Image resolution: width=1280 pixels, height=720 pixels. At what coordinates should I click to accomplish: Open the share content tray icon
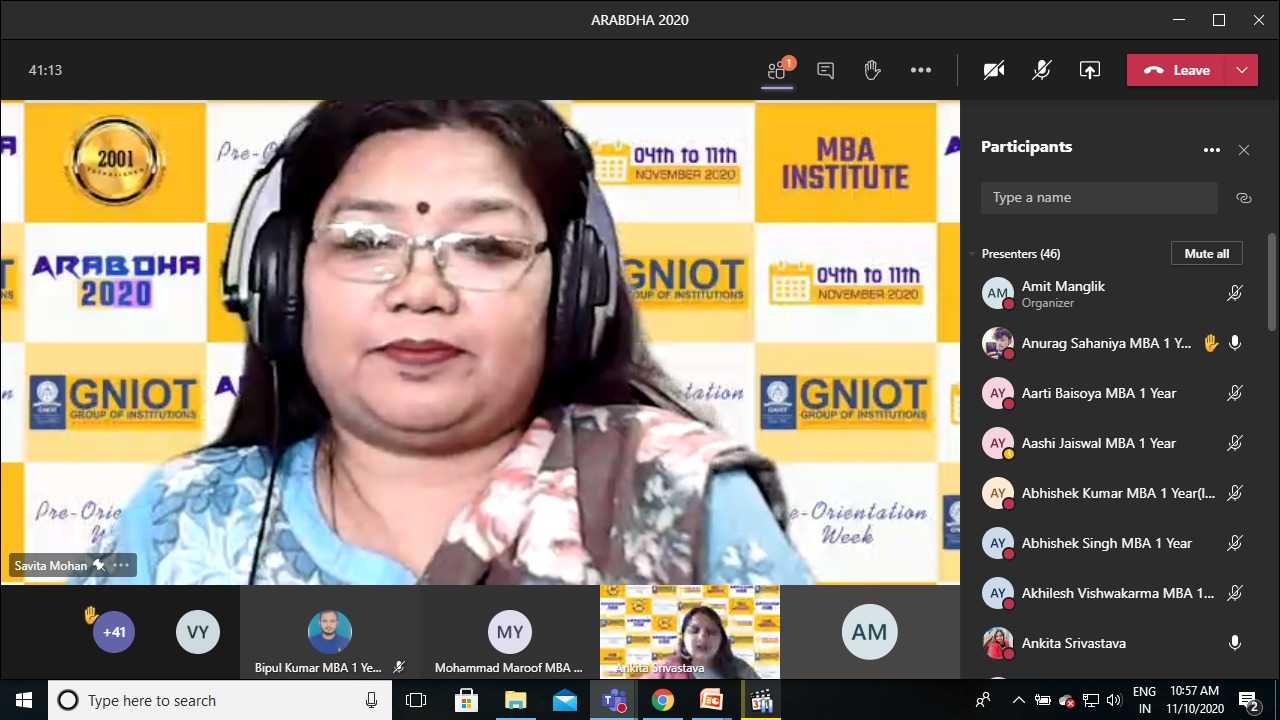click(1089, 70)
